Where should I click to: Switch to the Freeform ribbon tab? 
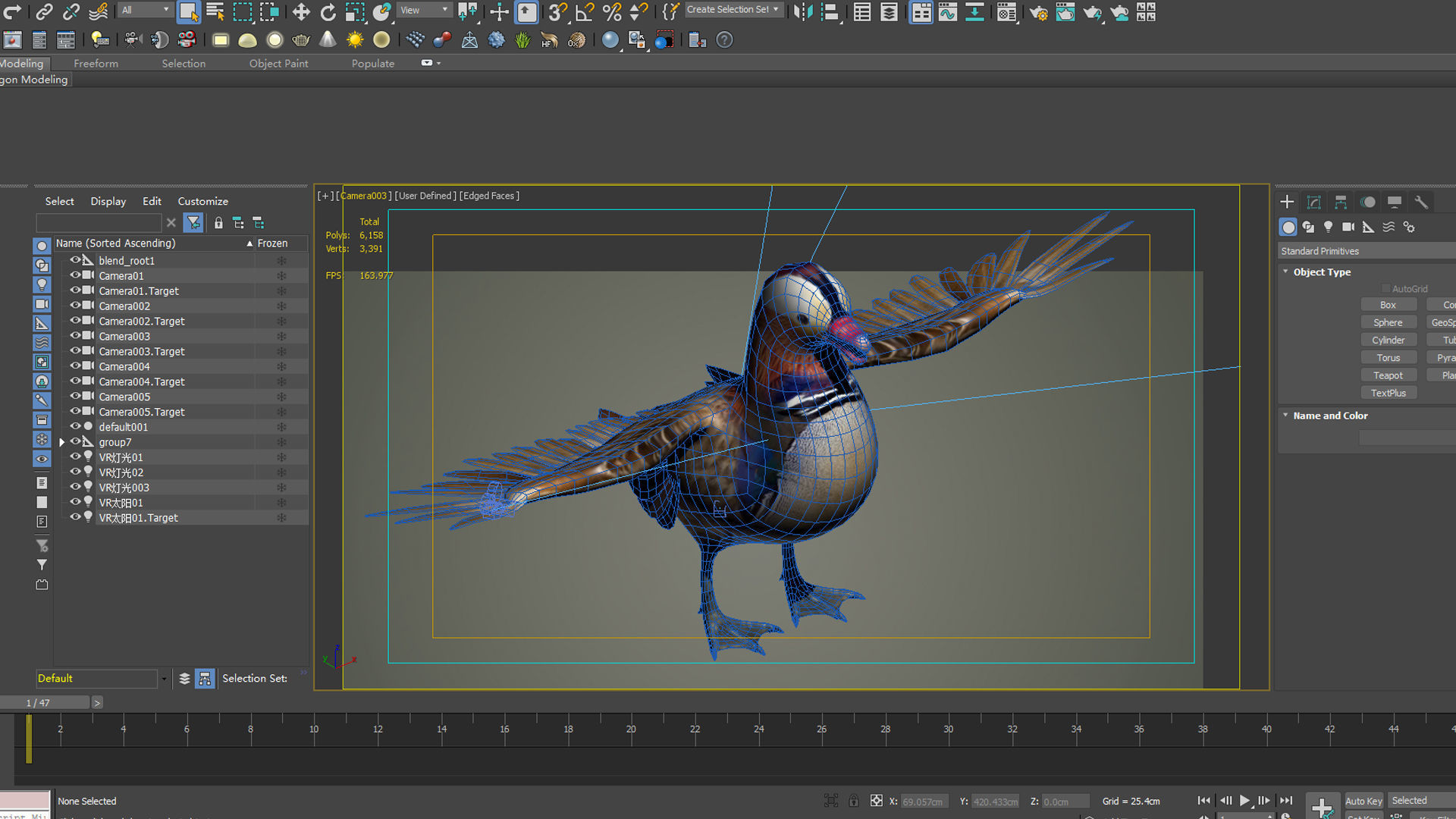[x=96, y=64]
